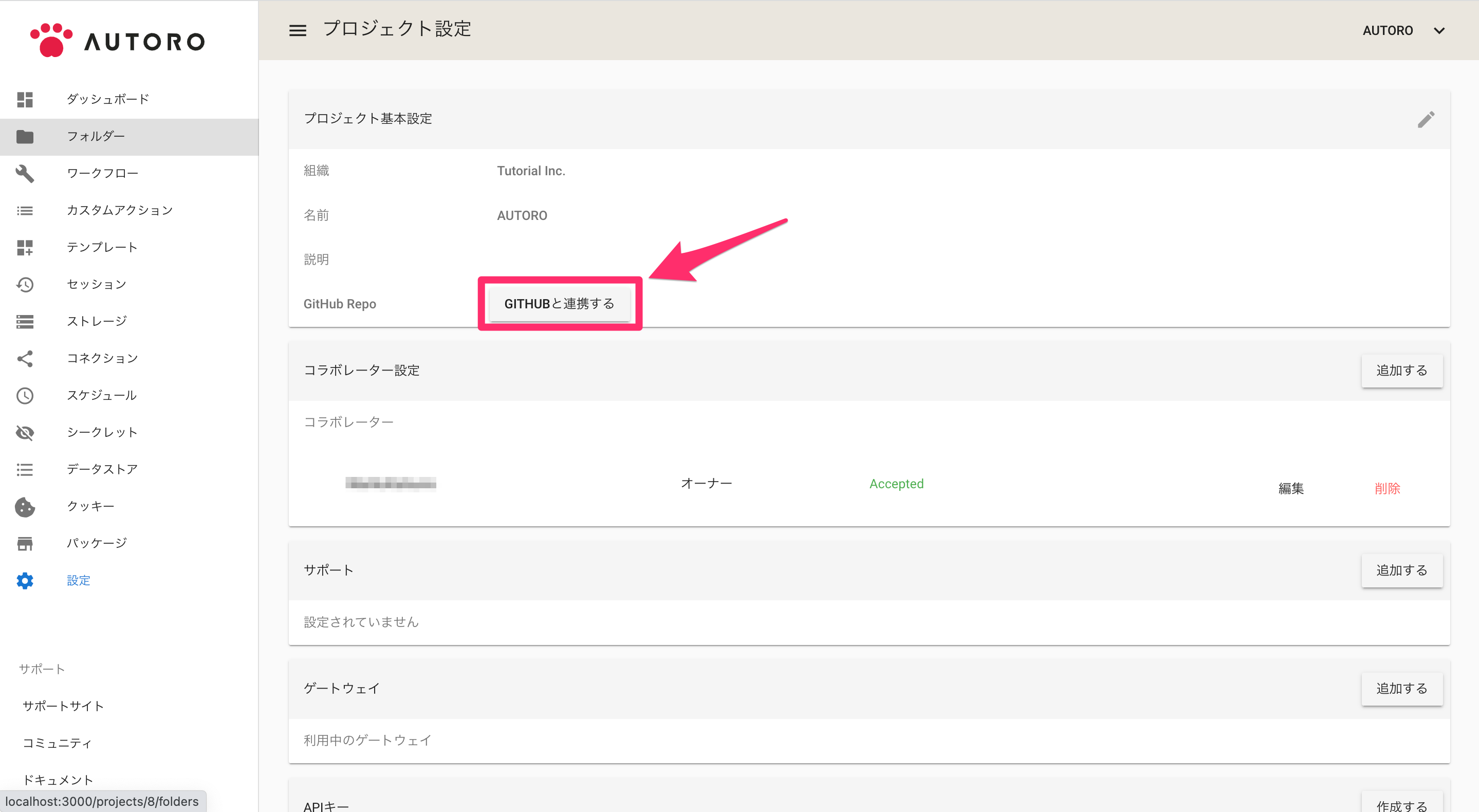Click the secret crossed-eye icon
The image size is (1479, 812).
pos(25,432)
